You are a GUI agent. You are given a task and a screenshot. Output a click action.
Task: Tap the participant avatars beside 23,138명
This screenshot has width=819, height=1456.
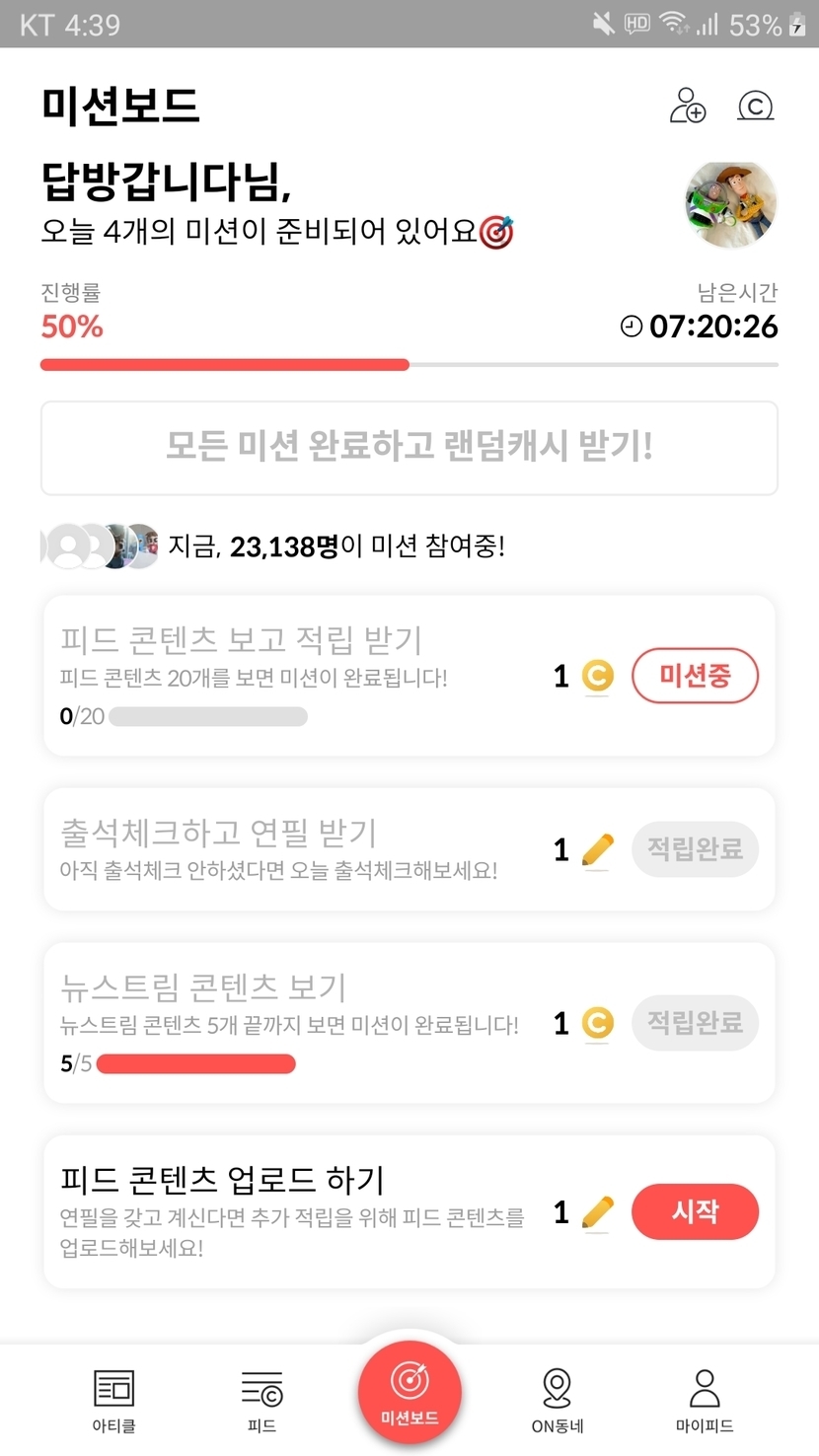101,546
